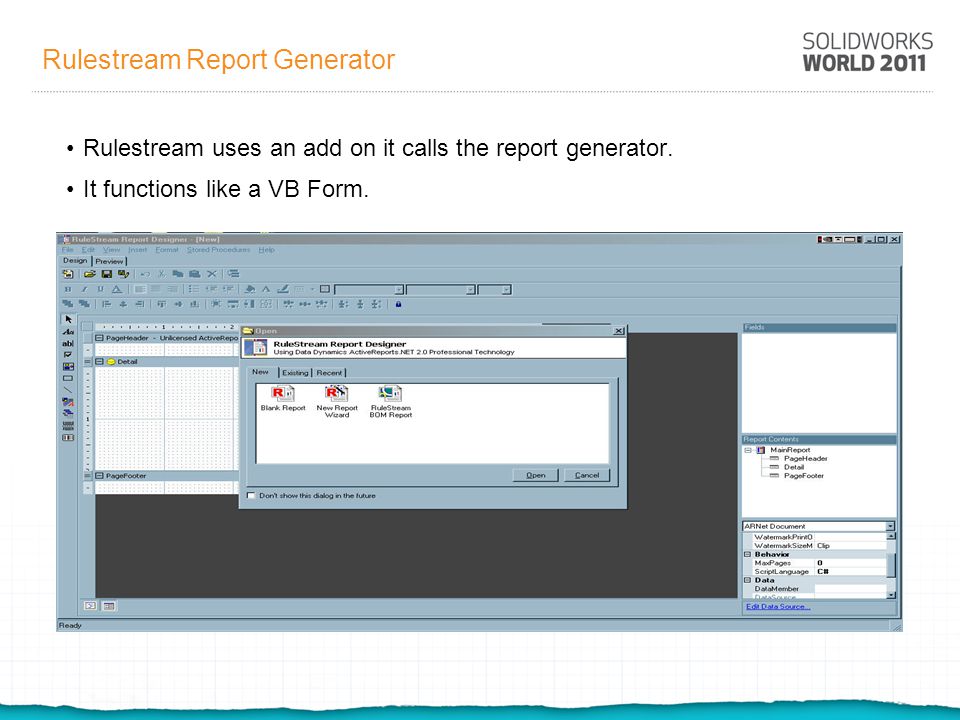Toggle right text alignment
Viewport: 960px width, 720px height.
[x=173, y=289]
